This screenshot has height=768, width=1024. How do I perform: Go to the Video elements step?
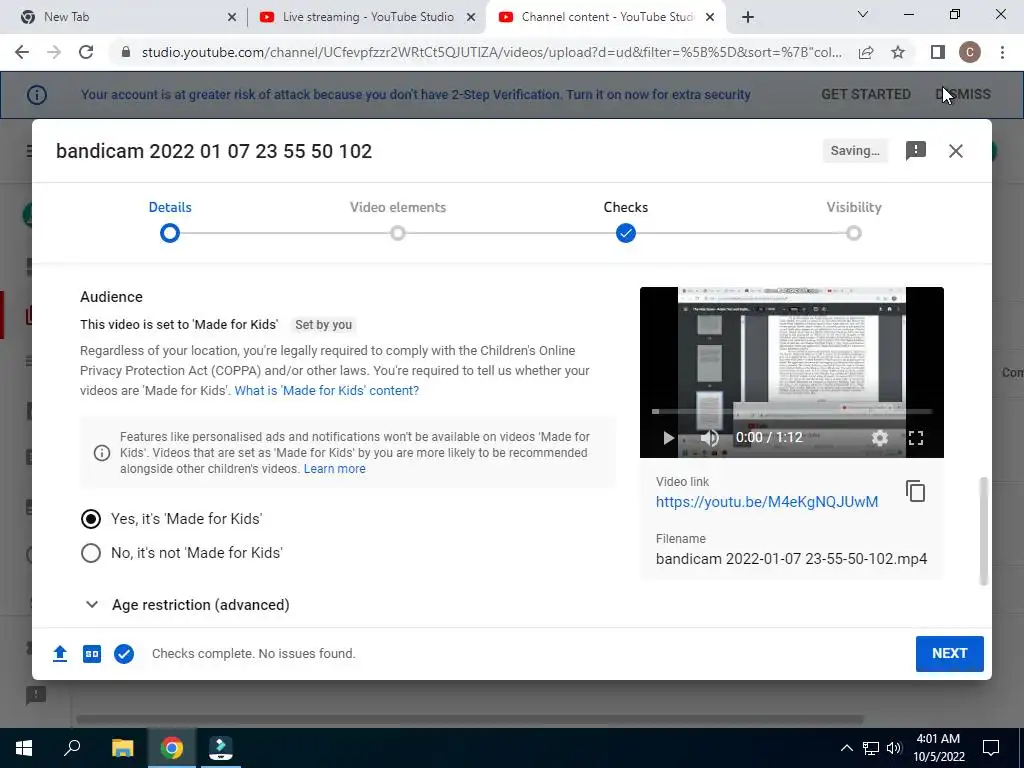[x=398, y=221]
